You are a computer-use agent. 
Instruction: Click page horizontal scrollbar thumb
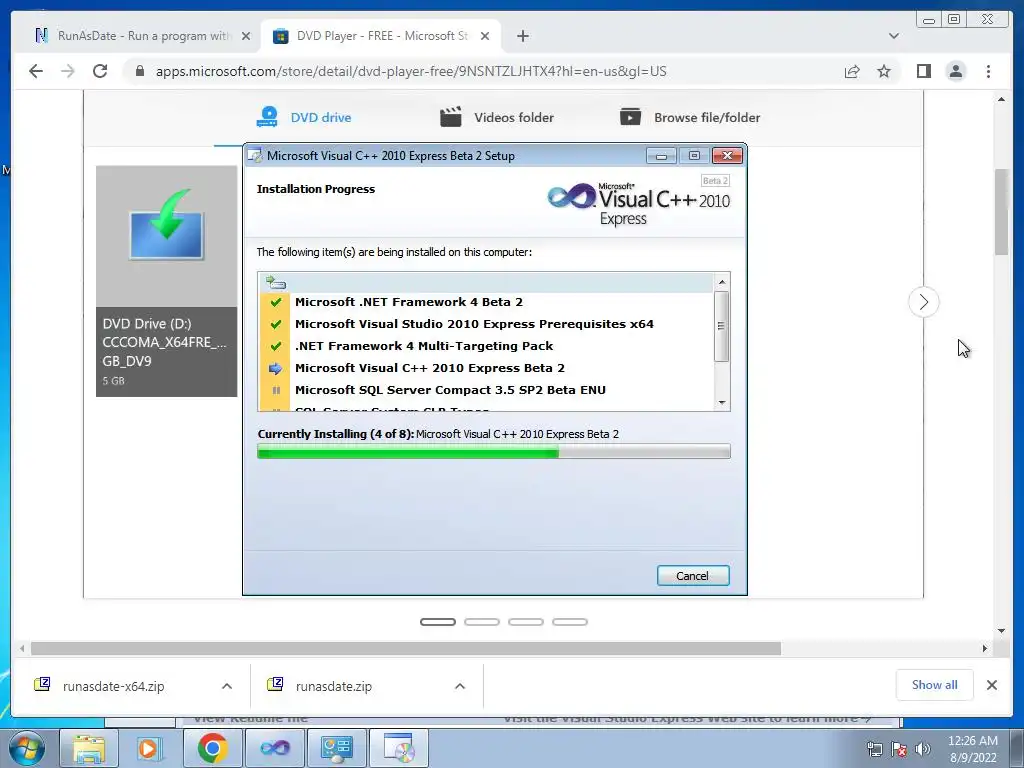(x=406, y=648)
